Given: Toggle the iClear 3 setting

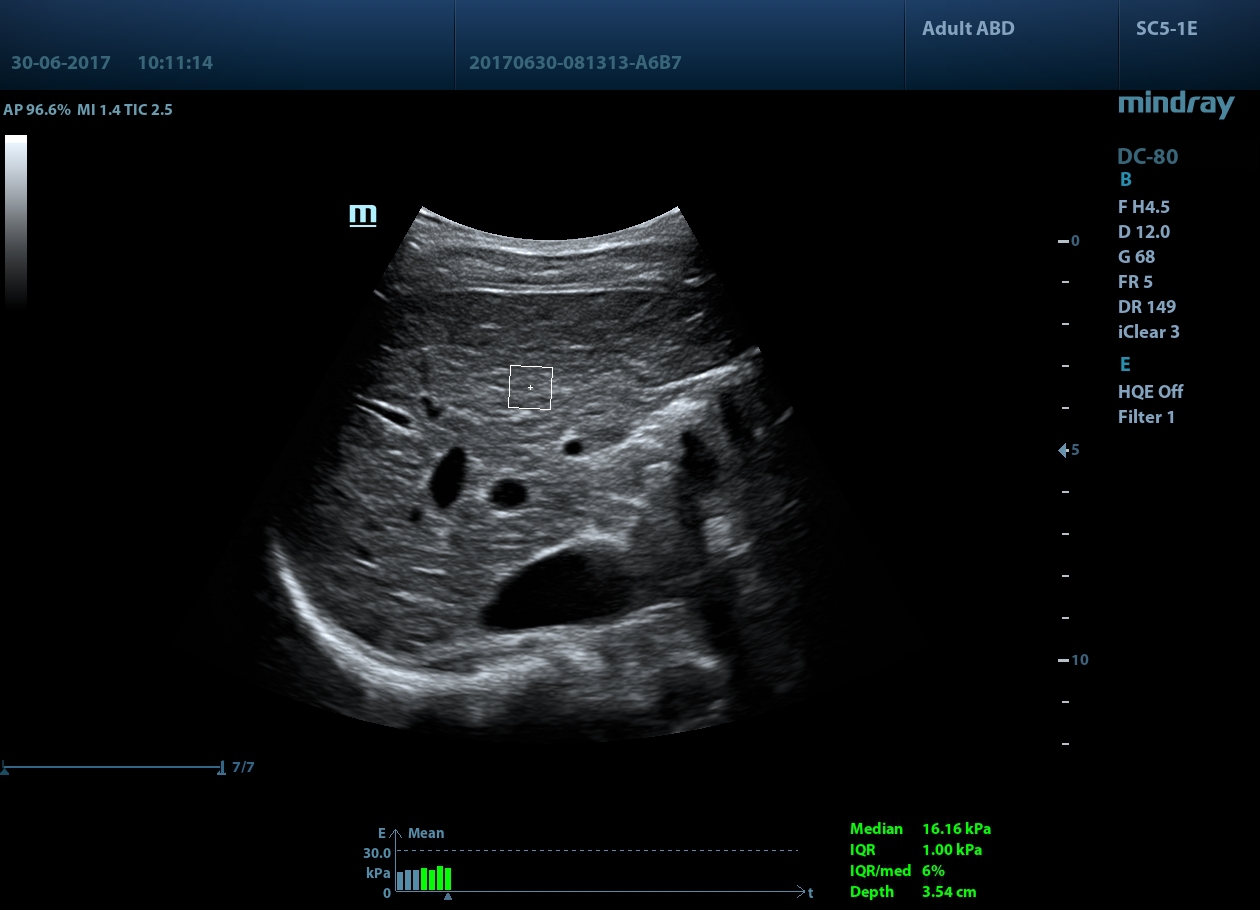Looking at the screenshot, I should [1148, 332].
